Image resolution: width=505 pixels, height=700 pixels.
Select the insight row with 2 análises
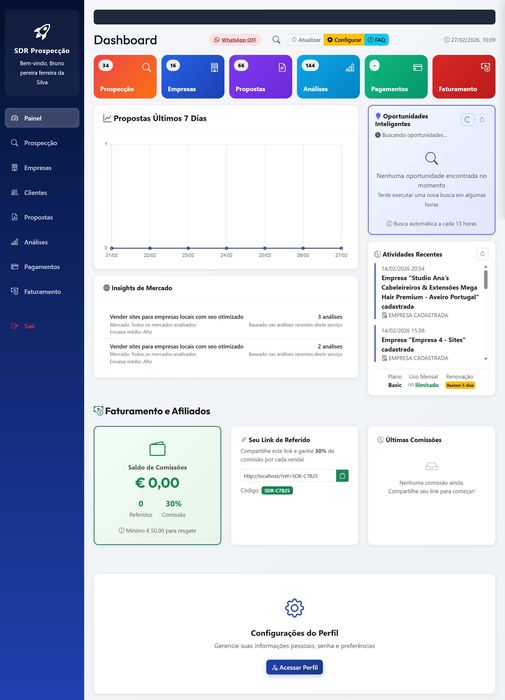tap(226, 354)
